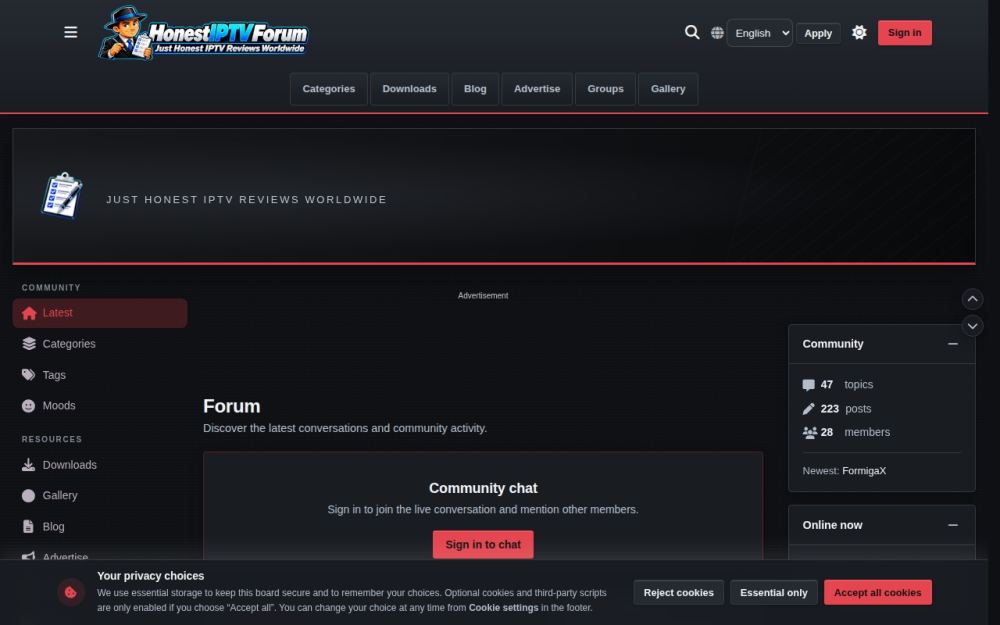Image resolution: width=1000 pixels, height=625 pixels.
Task: Select Latest label in sidebar
Action: tap(57, 312)
